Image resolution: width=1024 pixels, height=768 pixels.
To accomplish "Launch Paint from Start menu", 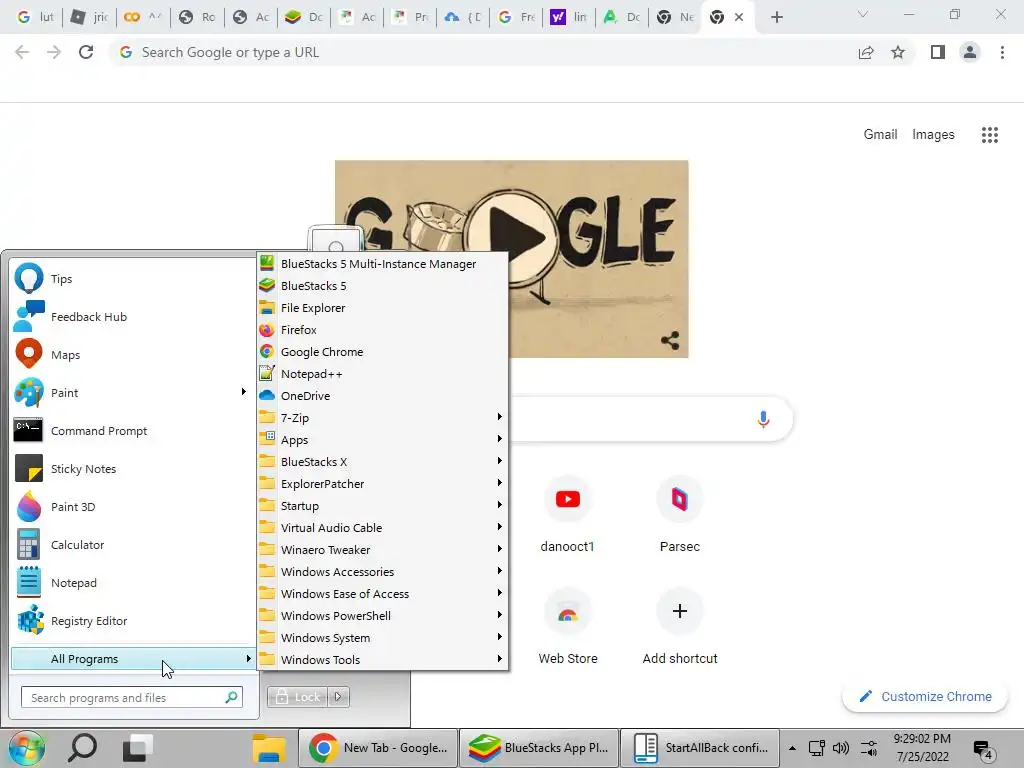I will tap(131, 392).
